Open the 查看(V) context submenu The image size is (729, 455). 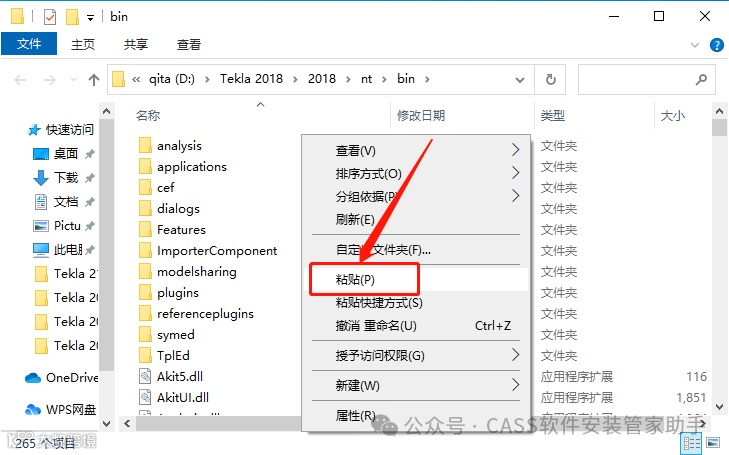[x=416, y=150]
